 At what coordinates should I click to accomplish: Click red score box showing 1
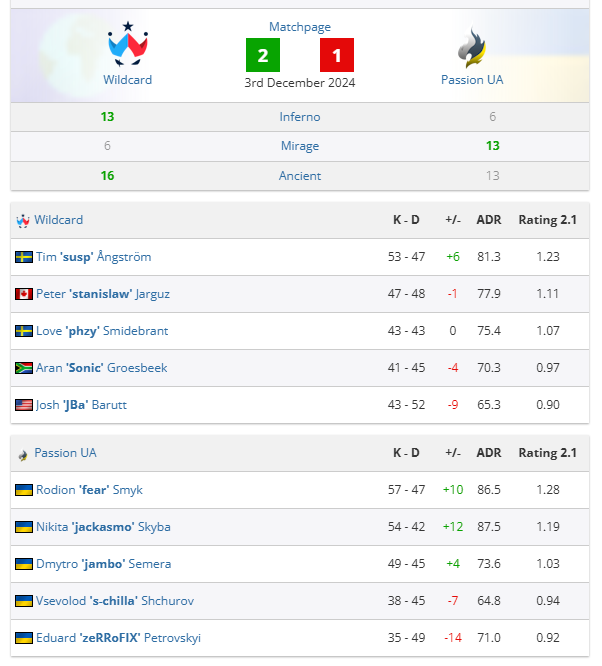[x=337, y=55]
